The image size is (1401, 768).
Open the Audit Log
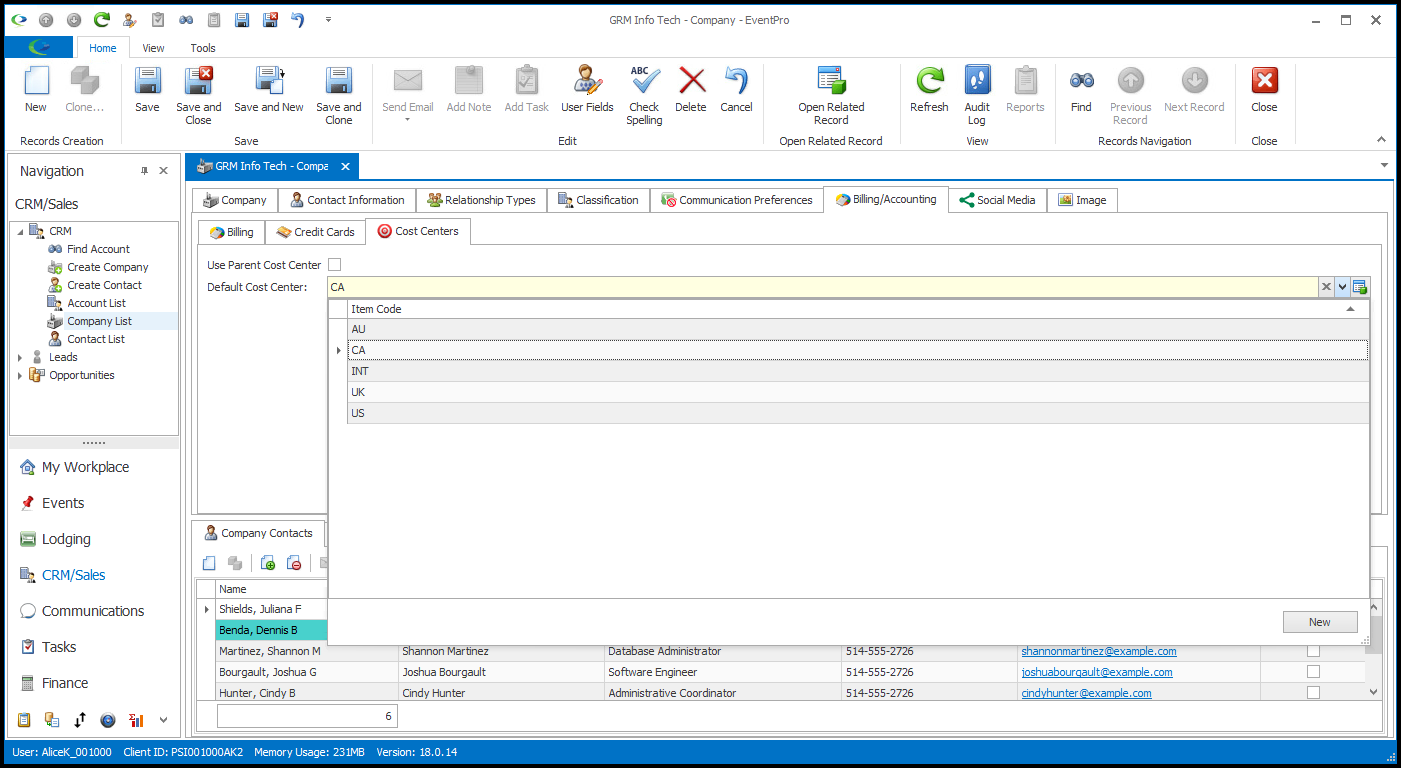pyautogui.click(x=977, y=96)
